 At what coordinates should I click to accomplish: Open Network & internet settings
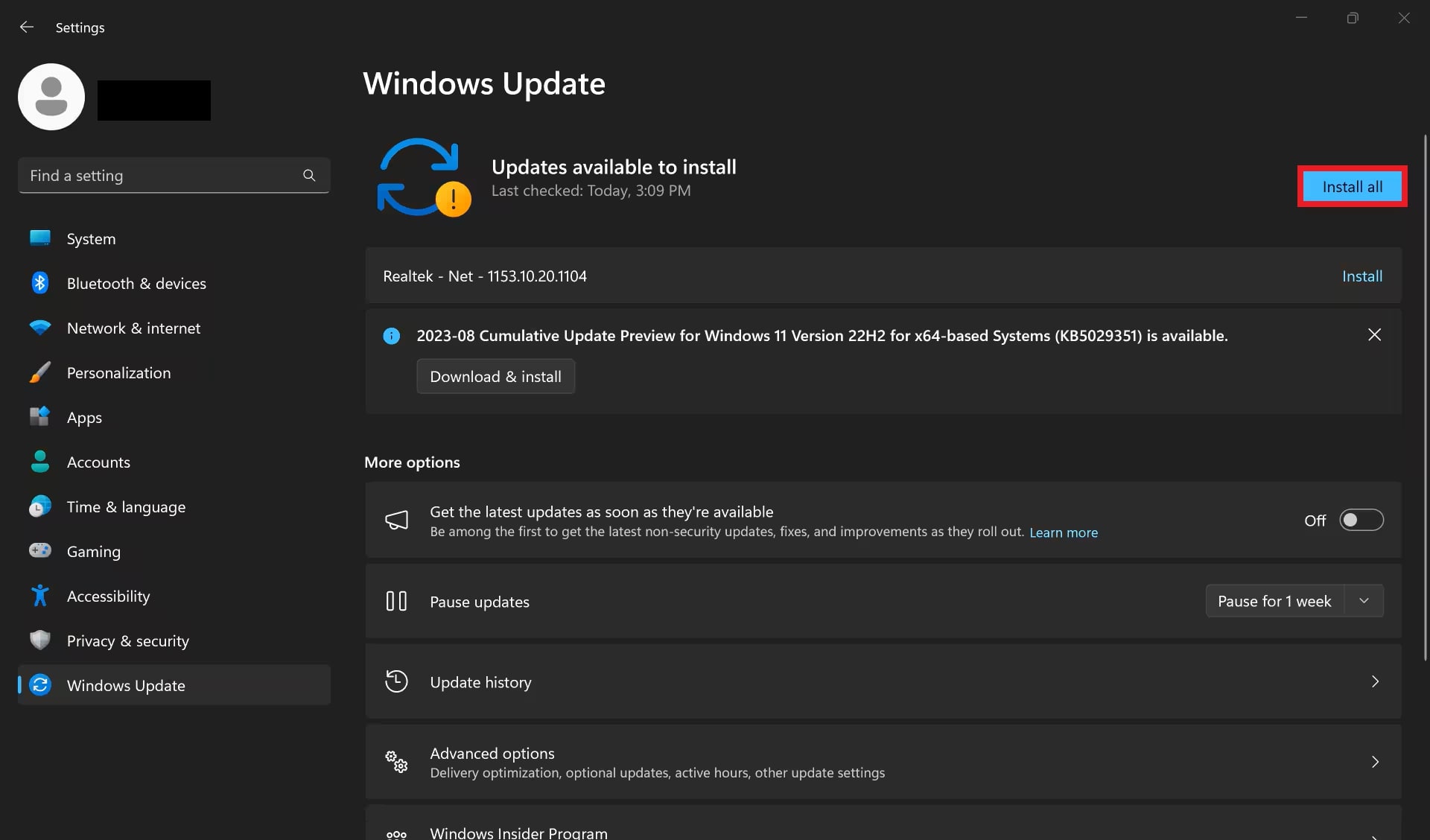click(x=133, y=328)
